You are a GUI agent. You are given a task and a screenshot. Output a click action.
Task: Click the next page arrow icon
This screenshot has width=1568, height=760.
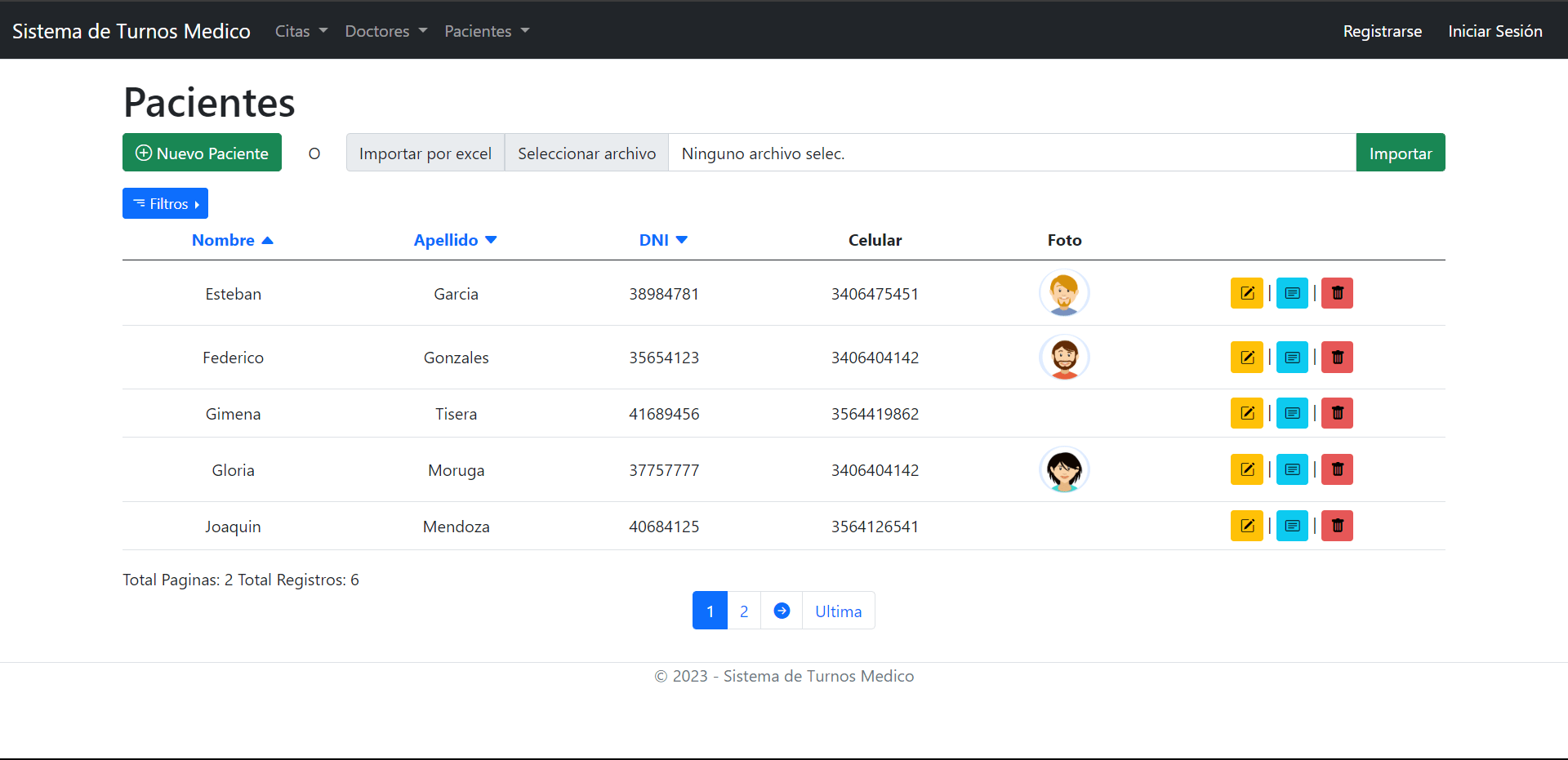point(782,611)
